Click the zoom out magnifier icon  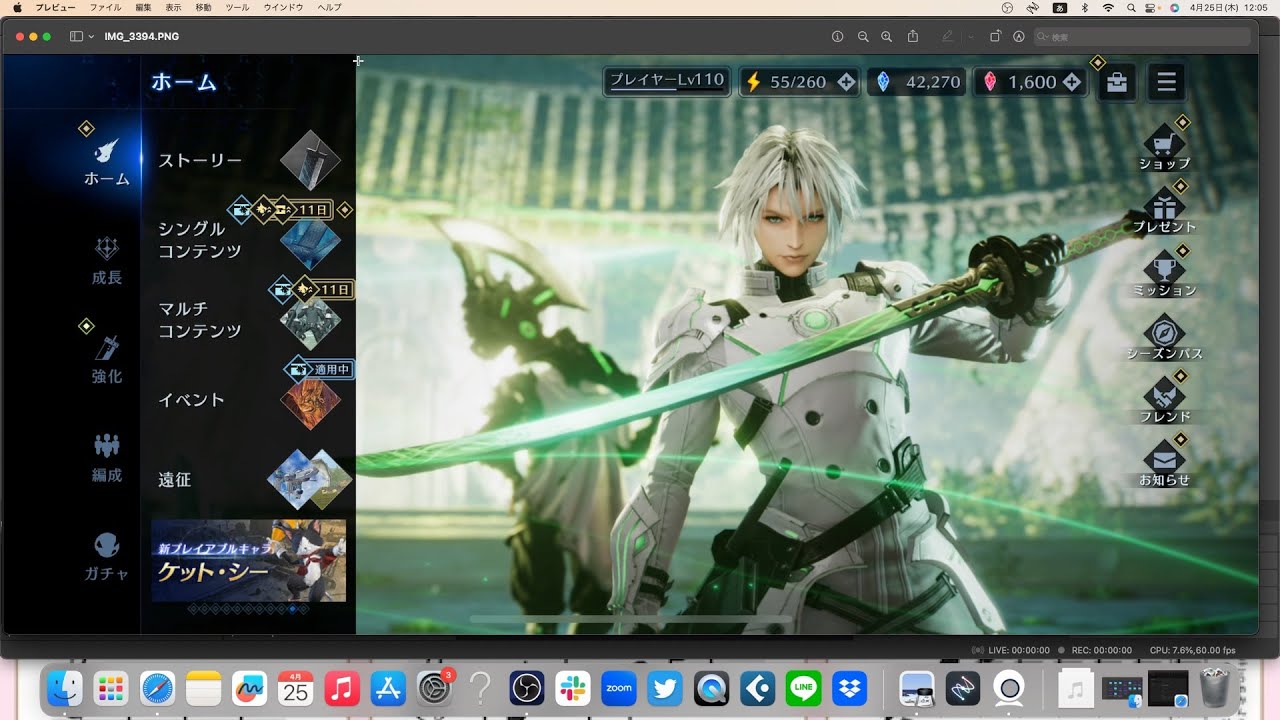pos(863,37)
